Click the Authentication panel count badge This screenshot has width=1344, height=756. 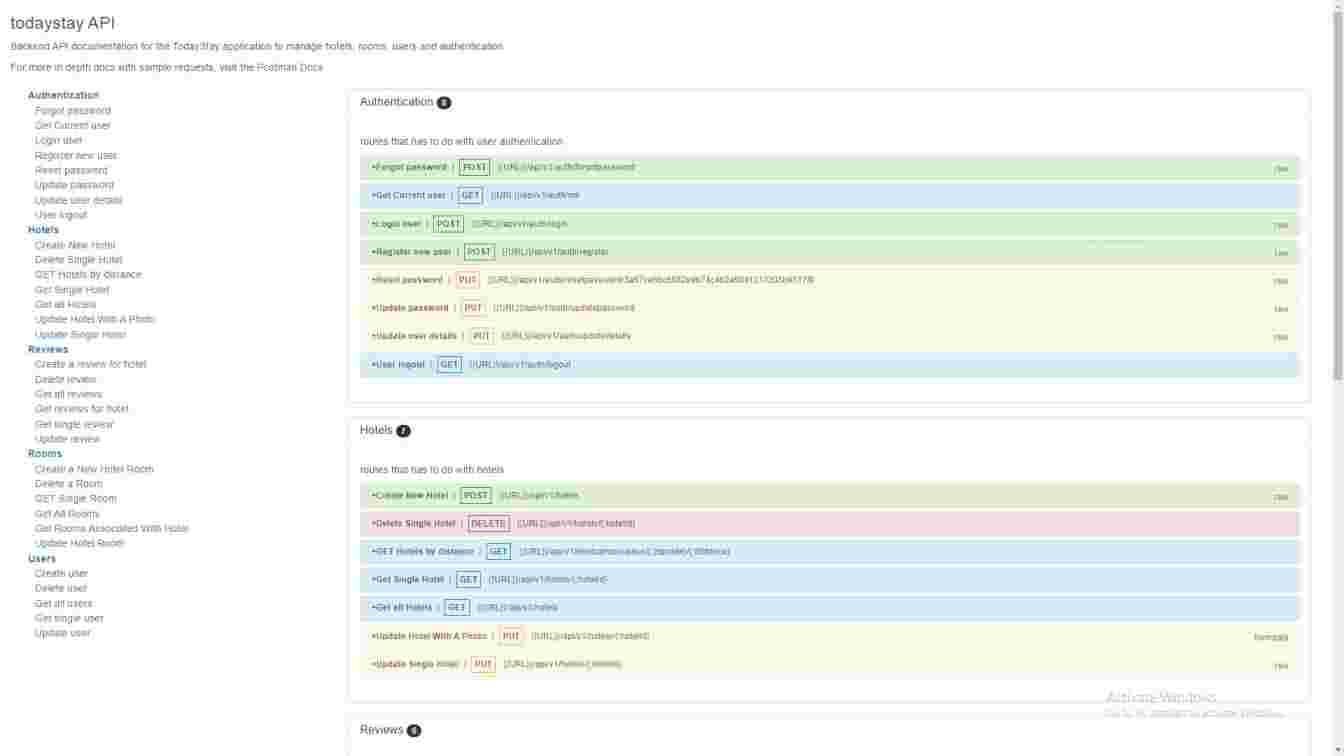pos(444,103)
